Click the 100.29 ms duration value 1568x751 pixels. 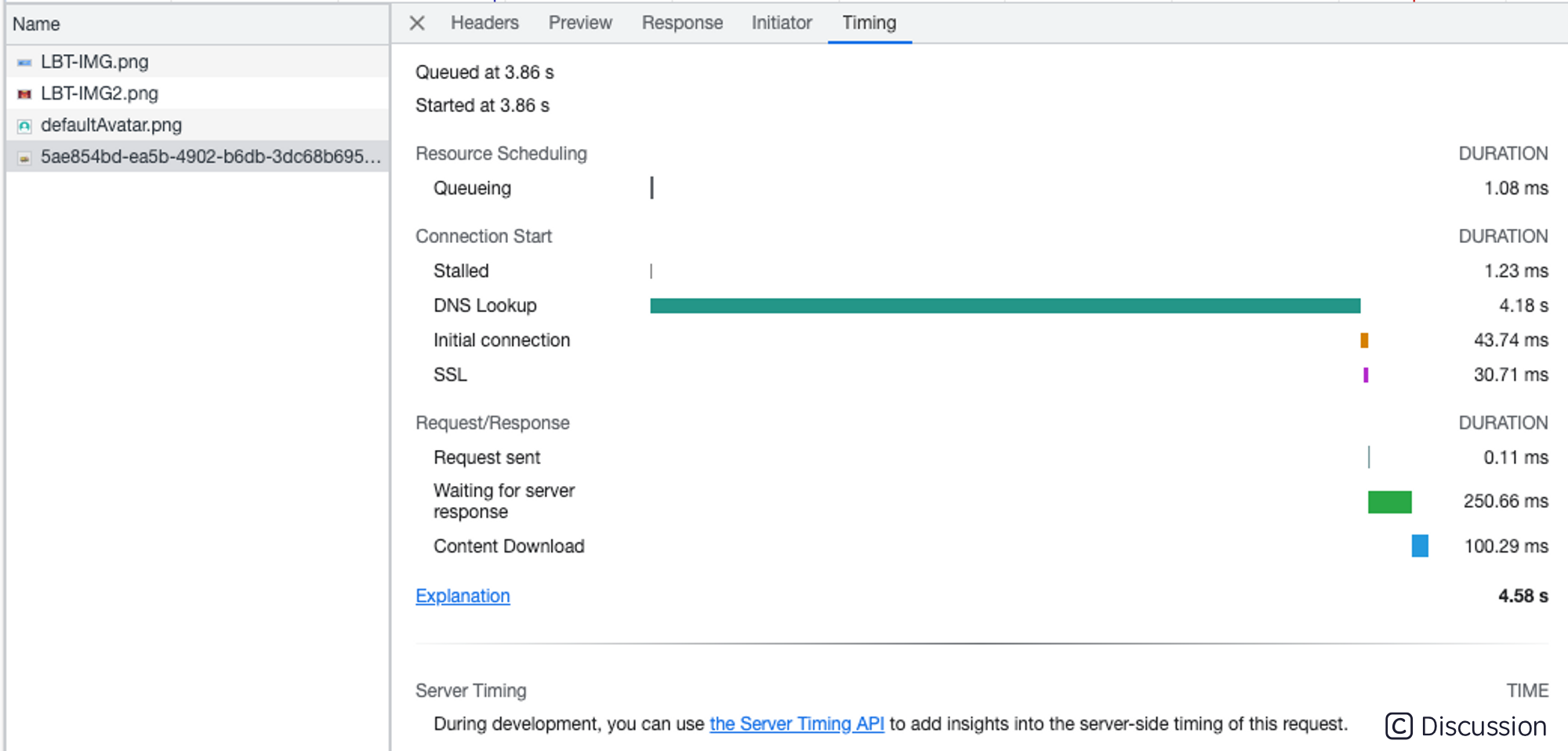pyautogui.click(x=1506, y=546)
